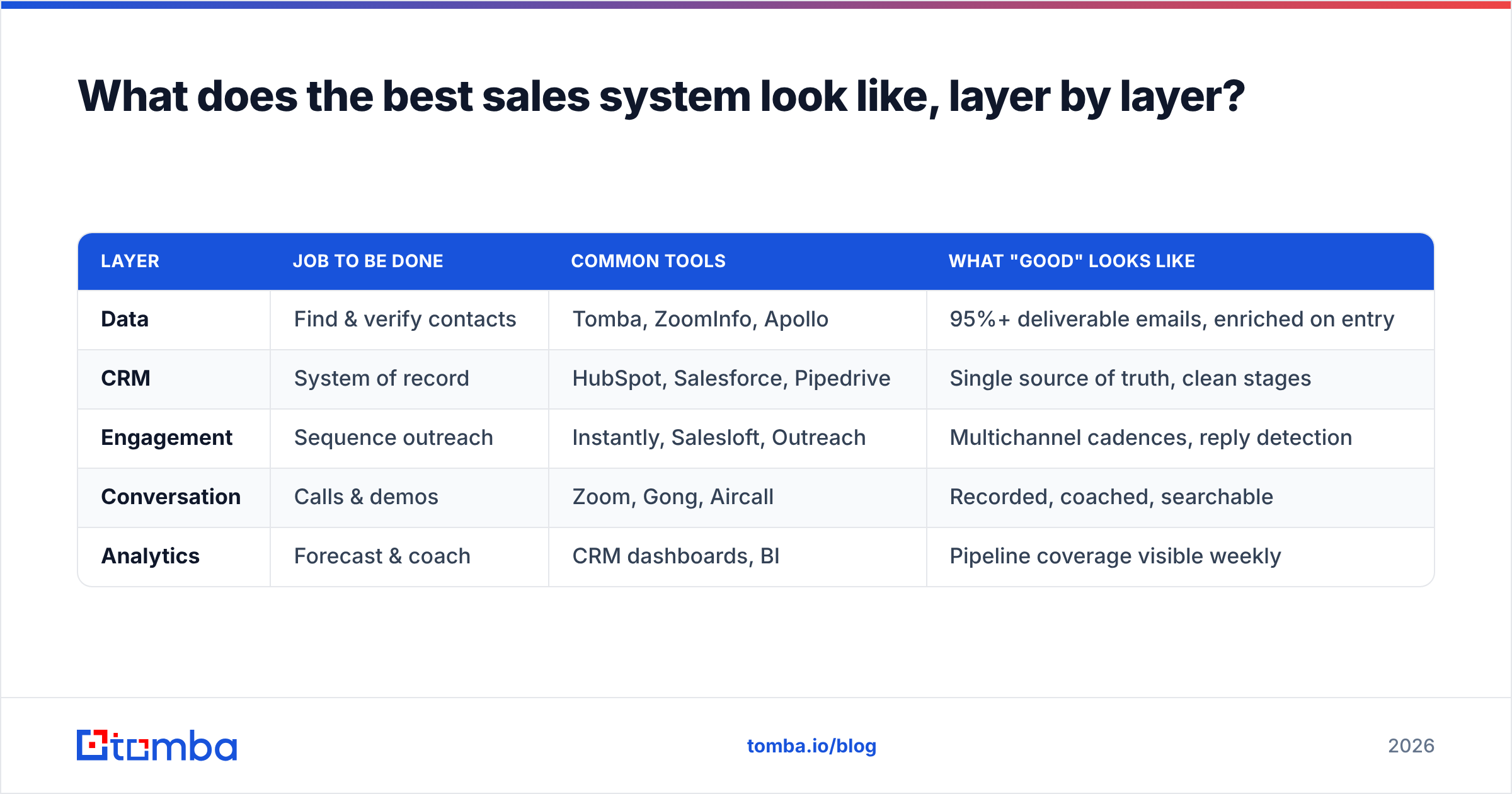Click the Analytics layer cell

pos(174,556)
